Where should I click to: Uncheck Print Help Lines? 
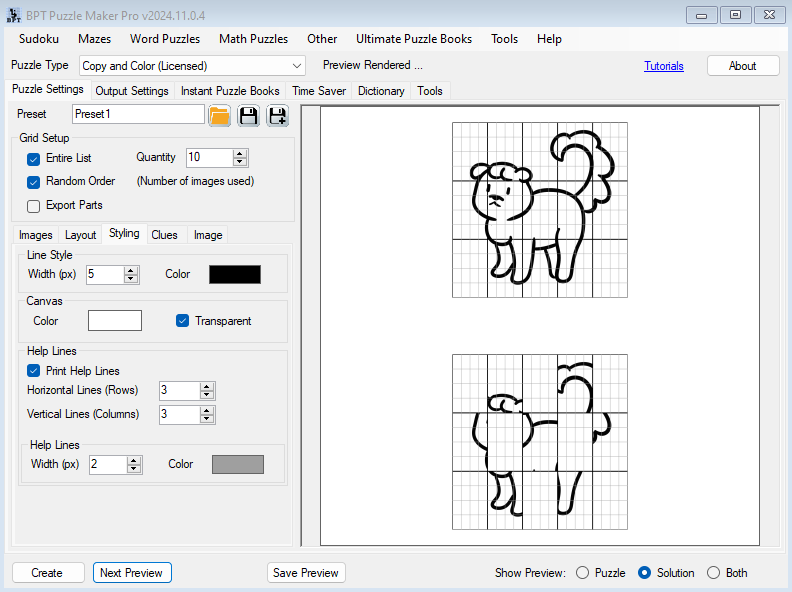[x=33, y=371]
